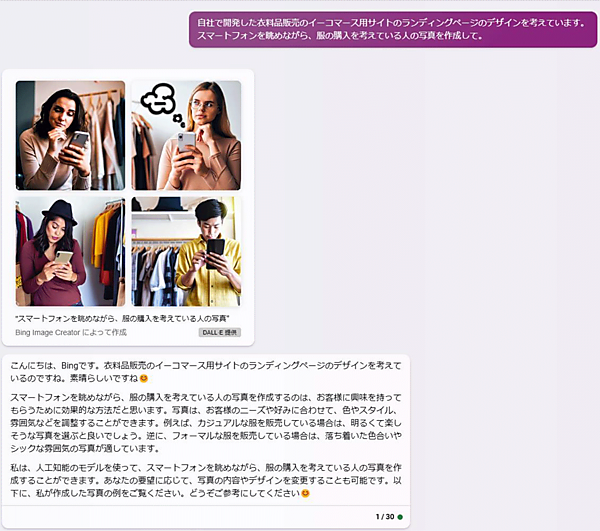Open the blonde woman with thought bubble image
The width and height of the screenshot is (600, 531).
pos(186,135)
